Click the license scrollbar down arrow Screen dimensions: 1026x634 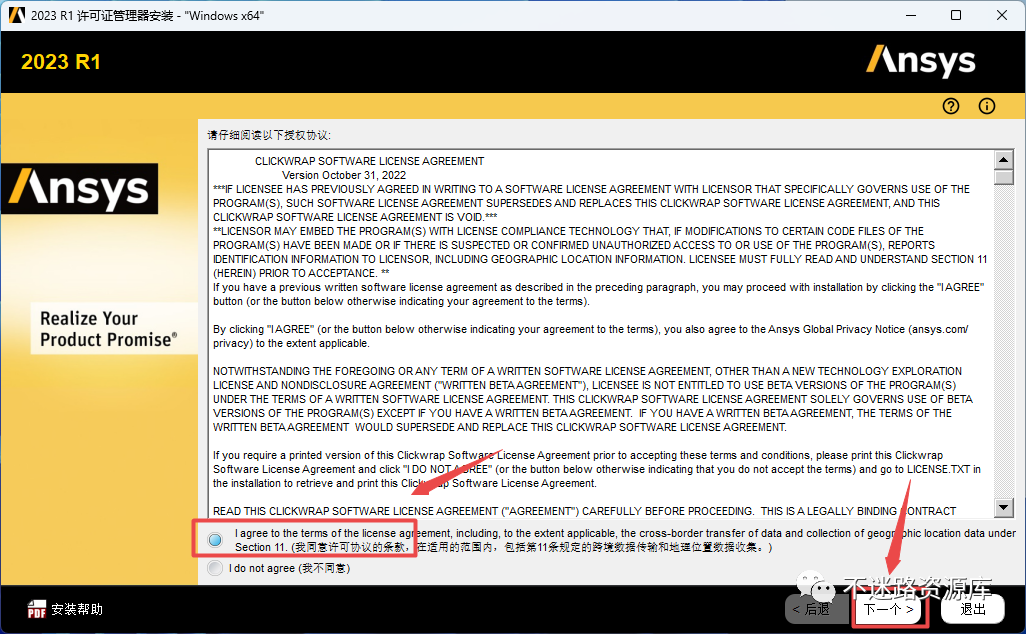pos(1003,507)
